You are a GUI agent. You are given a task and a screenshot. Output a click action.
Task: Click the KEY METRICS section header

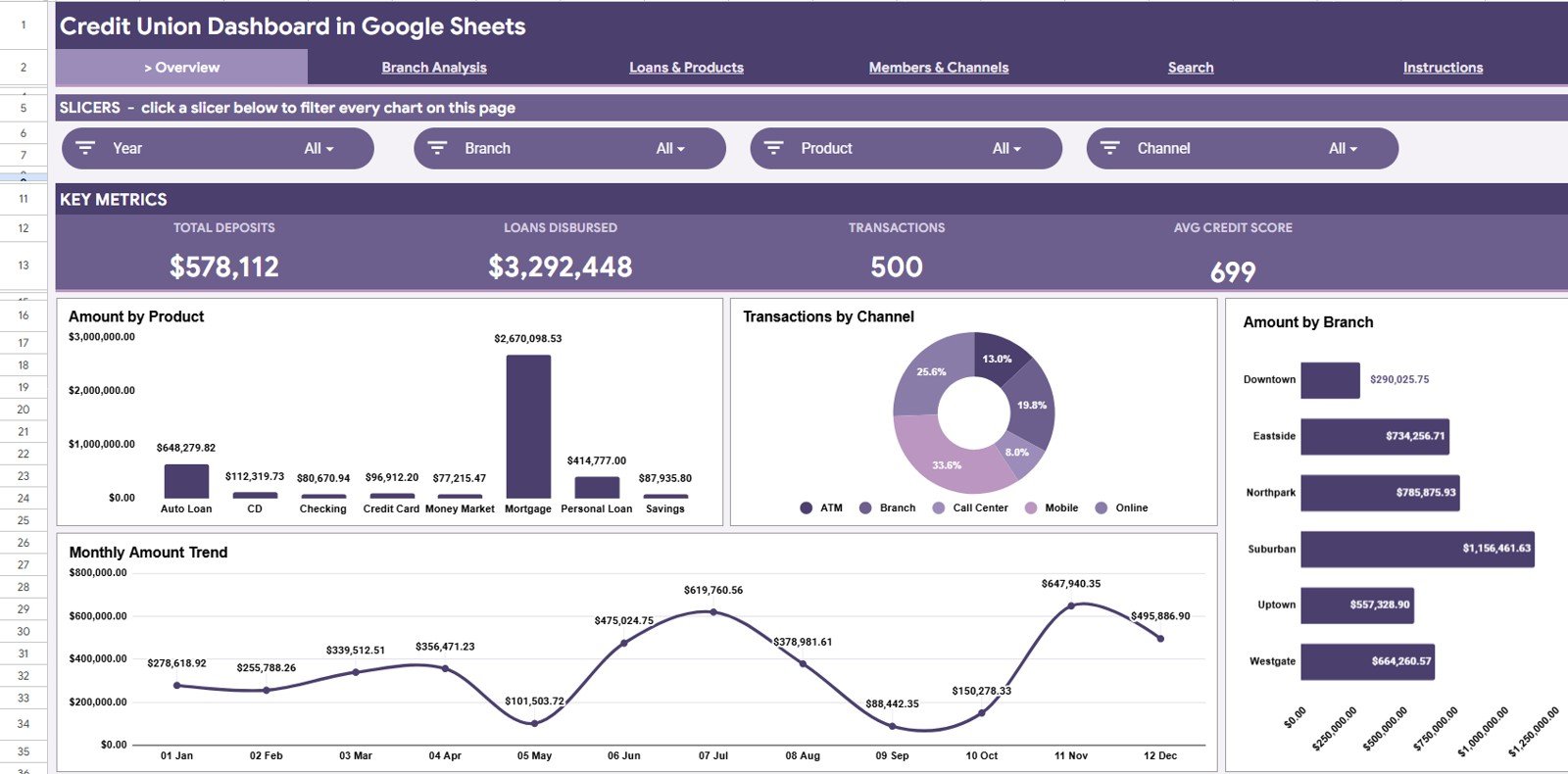pos(114,199)
